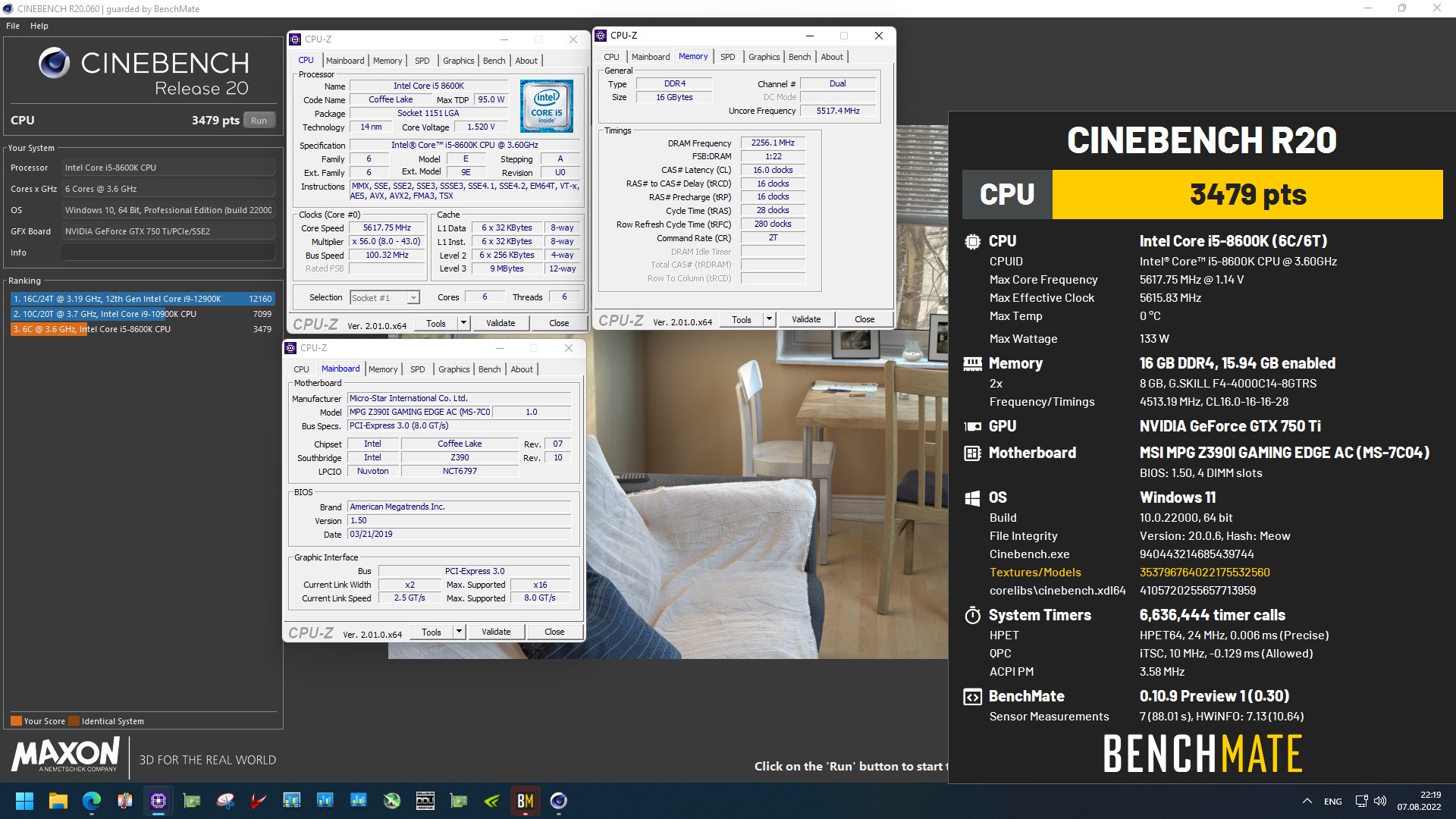Viewport: 1456px width, 819px height.
Task: Switch to BenchMate via BM taskbar icon
Action: point(526,801)
